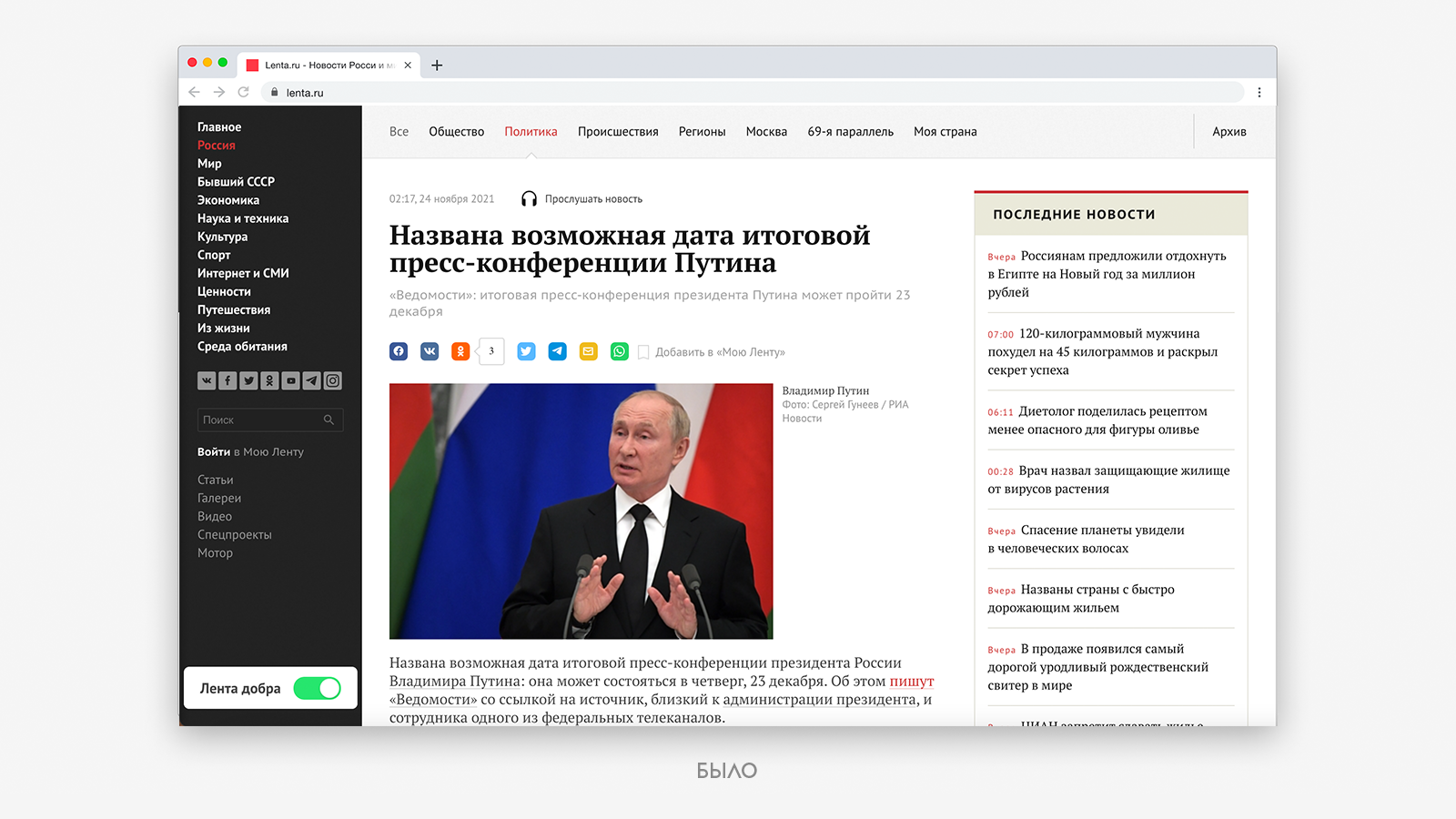Open news about Egypt New Year vacation
Image resolution: width=1456 pixels, height=819 pixels.
point(1107,274)
